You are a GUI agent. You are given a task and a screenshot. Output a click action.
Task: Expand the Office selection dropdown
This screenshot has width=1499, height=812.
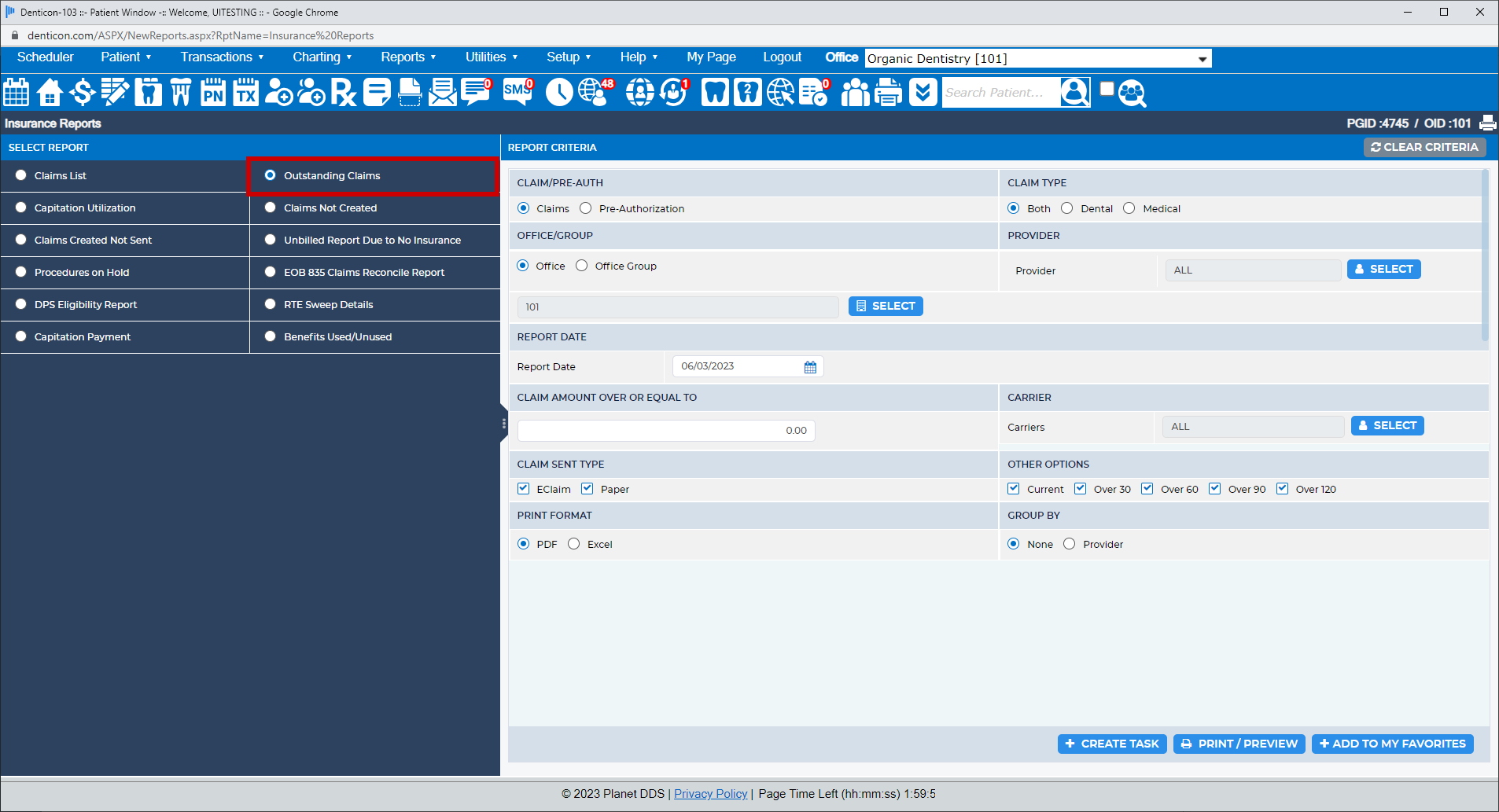(1202, 59)
